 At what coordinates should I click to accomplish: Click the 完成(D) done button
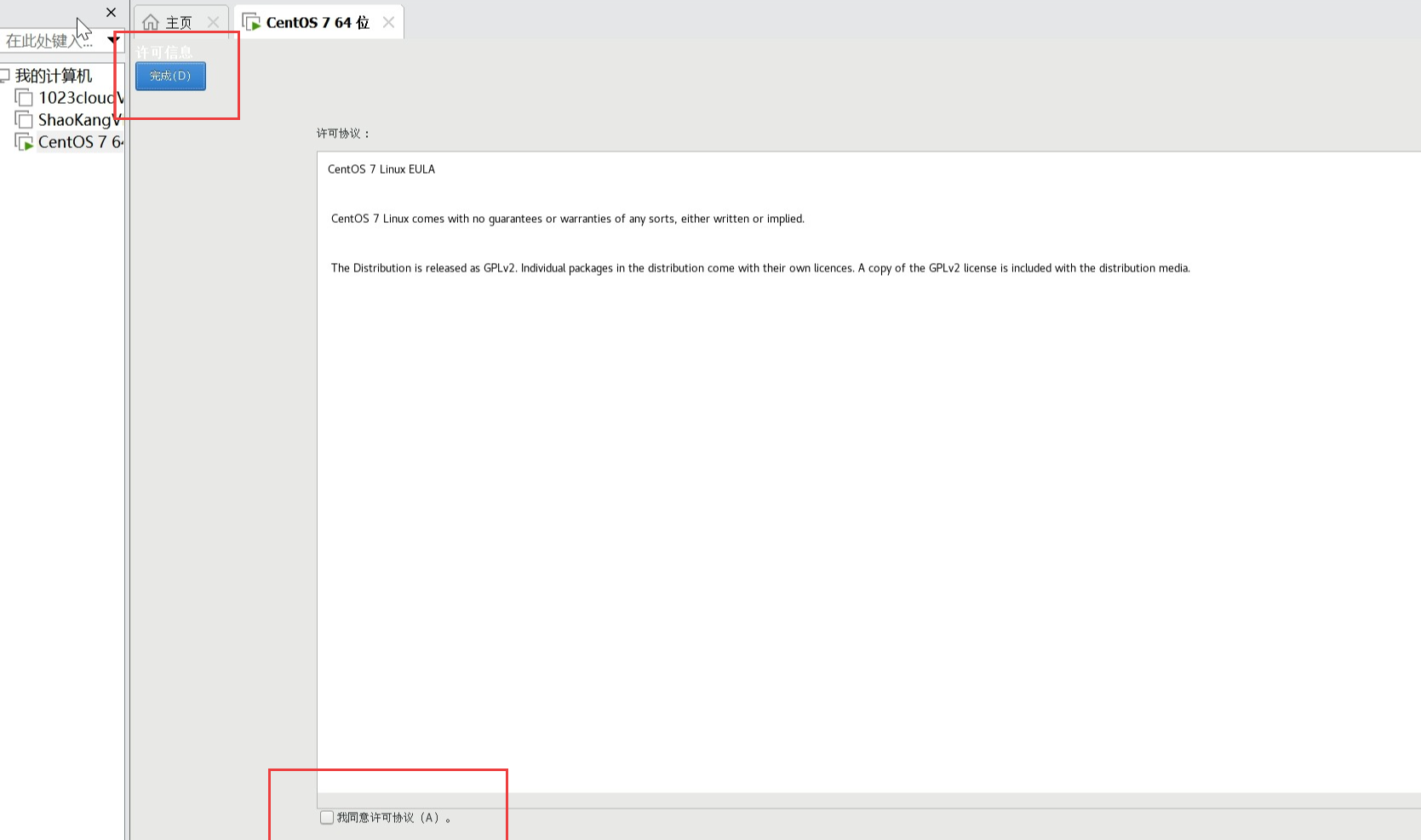pyautogui.click(x=170, y=76)
